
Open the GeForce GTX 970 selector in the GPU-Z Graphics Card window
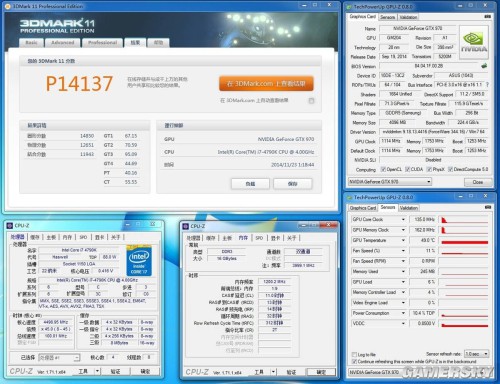tap(390, 182)
